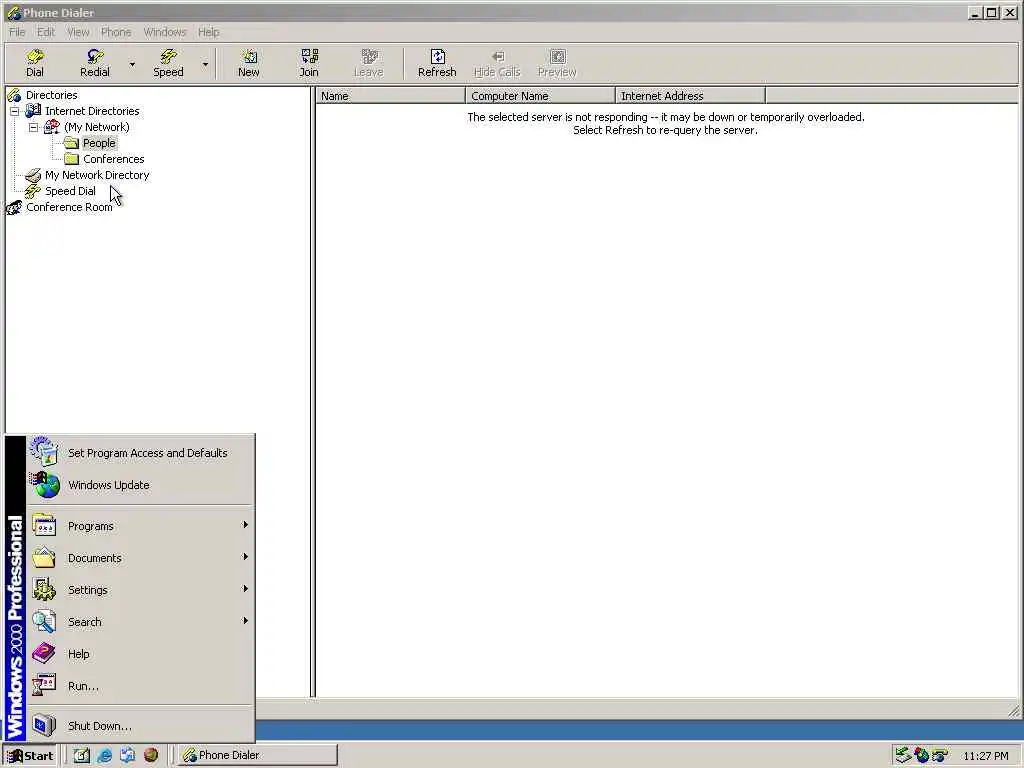Open the Phone menu

pos(116,32)
